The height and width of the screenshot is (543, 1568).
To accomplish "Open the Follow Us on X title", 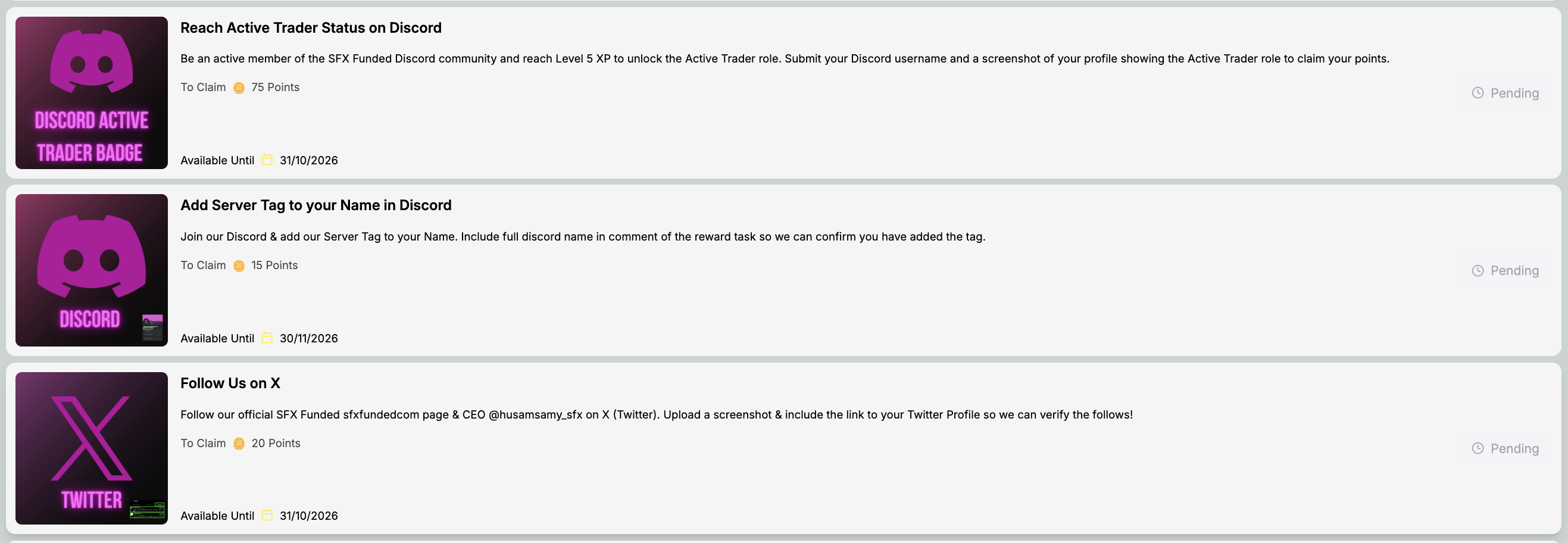I will point(230,383).
